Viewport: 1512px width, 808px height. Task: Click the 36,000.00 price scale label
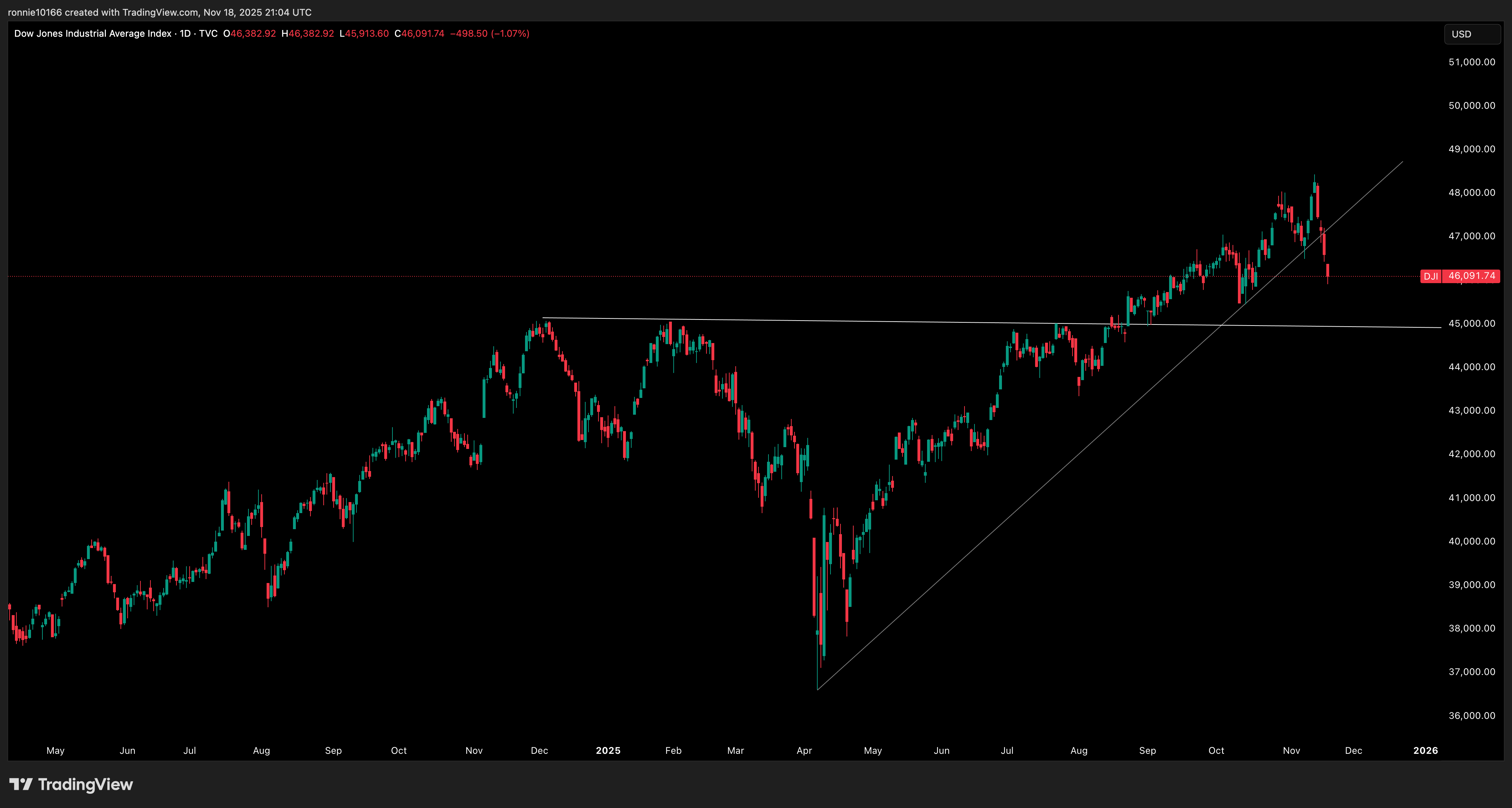coord(1471,715)
